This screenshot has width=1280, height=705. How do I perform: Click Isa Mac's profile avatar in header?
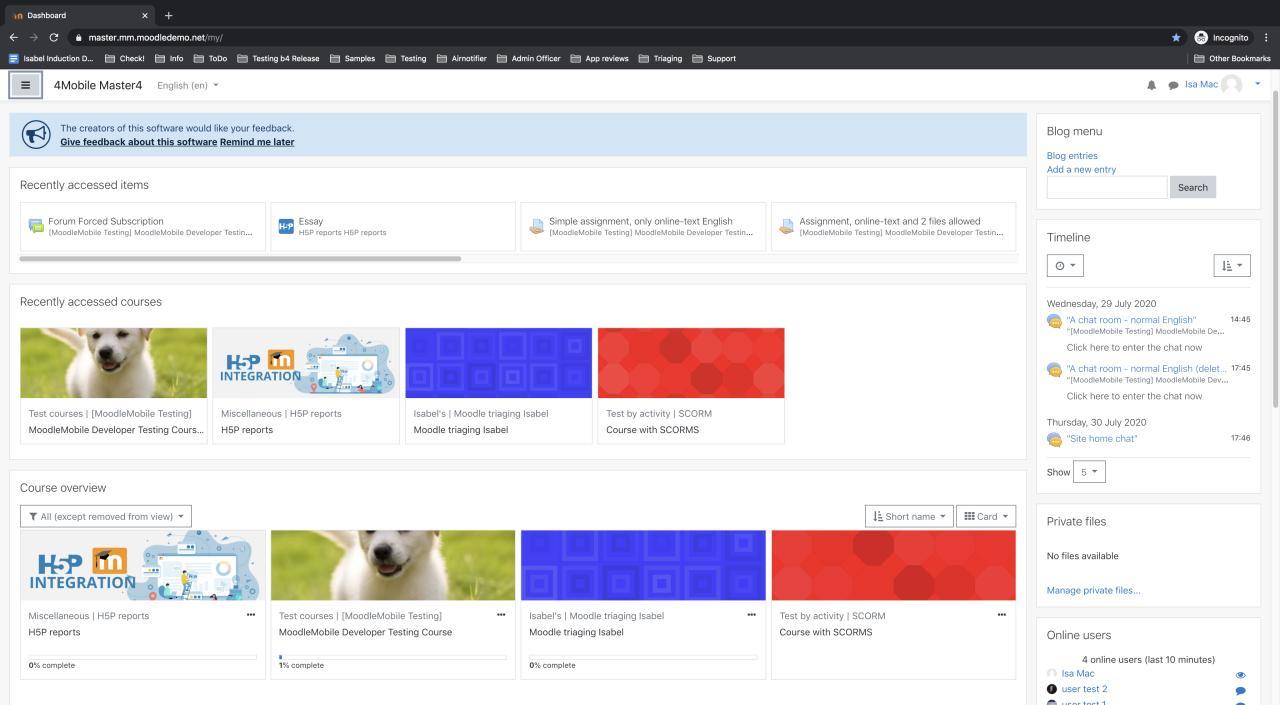pos(1232,85)
